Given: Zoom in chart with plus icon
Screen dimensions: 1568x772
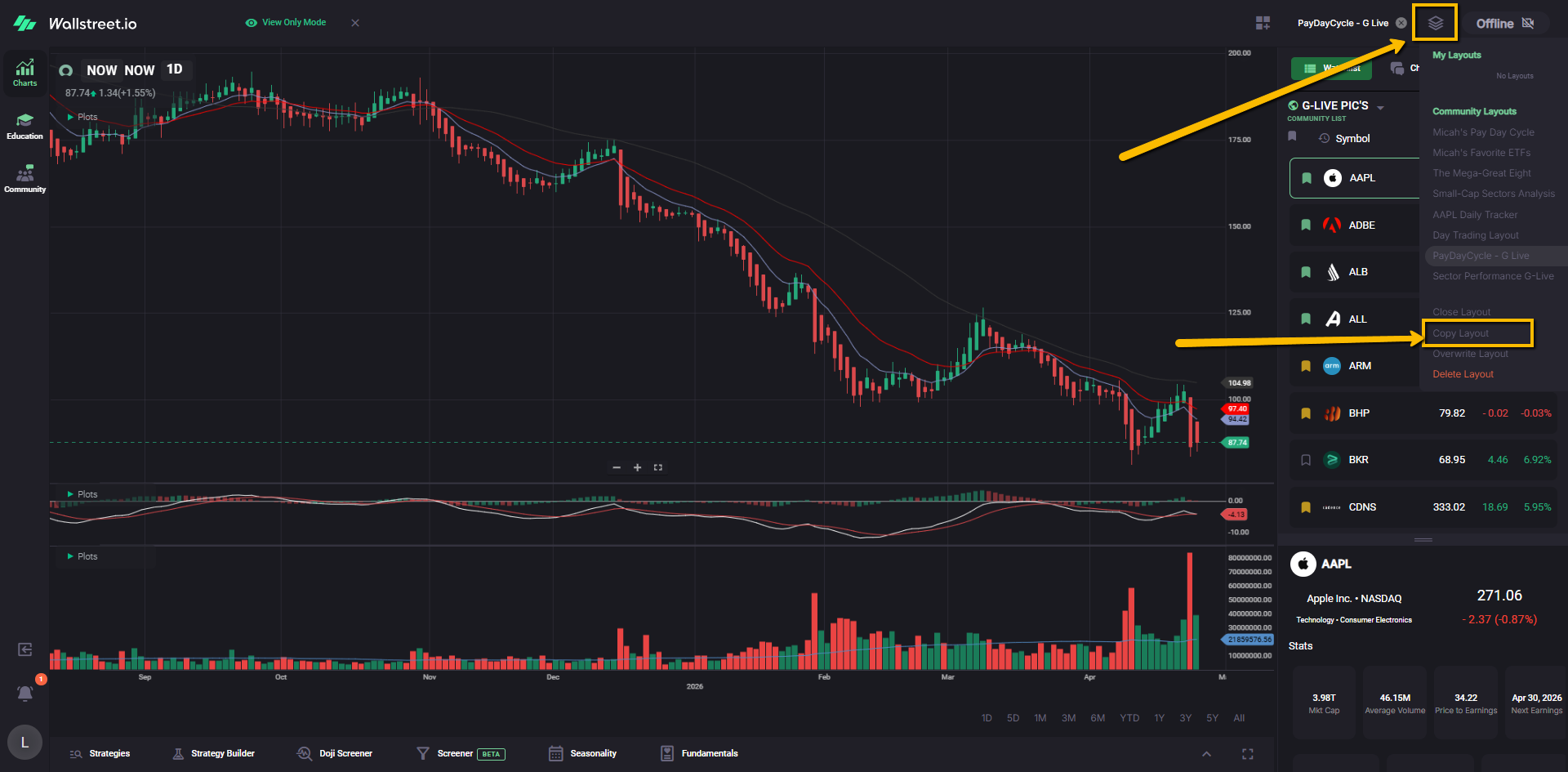Looking at the screenshot, I should pyautogui.click(x=637, y=467).
